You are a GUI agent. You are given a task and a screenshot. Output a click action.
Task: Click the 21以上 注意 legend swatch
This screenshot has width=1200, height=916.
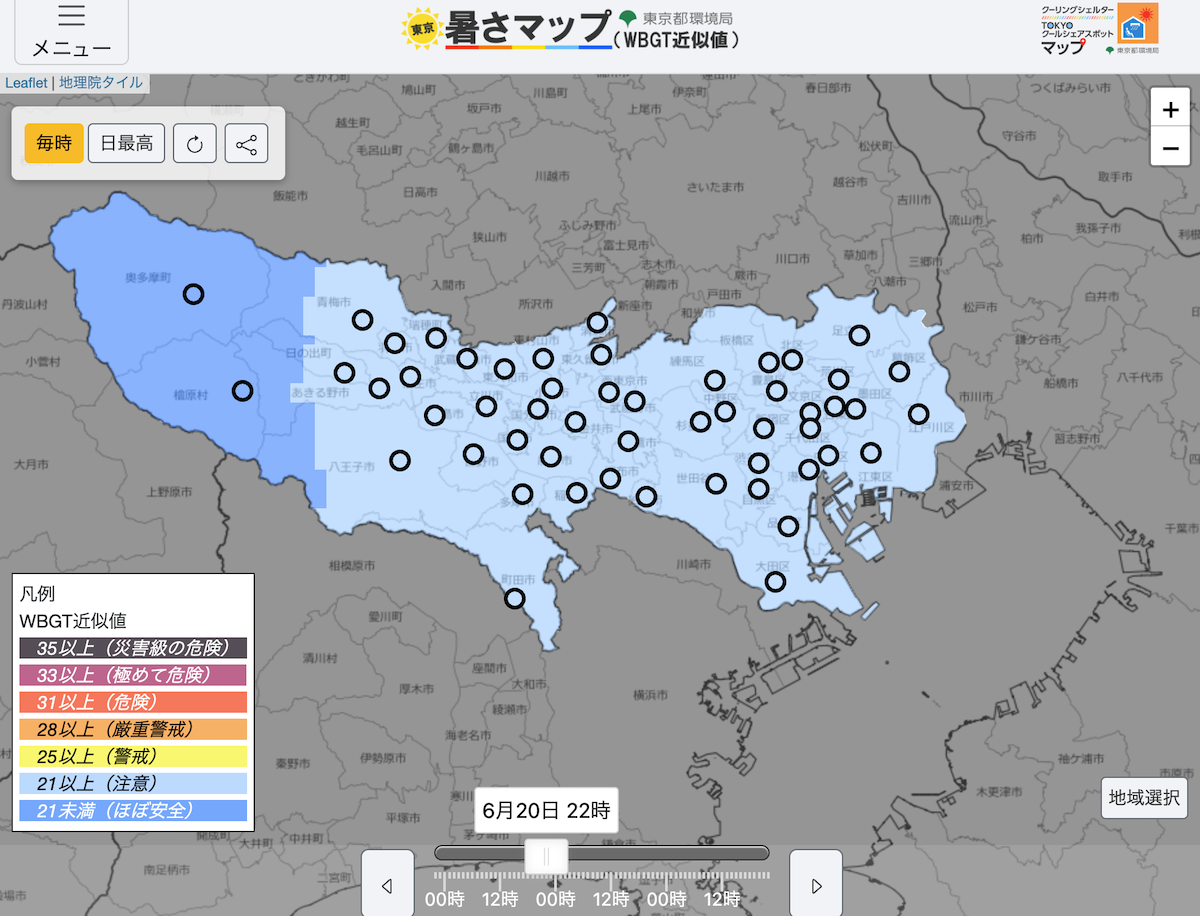(133, 783)
